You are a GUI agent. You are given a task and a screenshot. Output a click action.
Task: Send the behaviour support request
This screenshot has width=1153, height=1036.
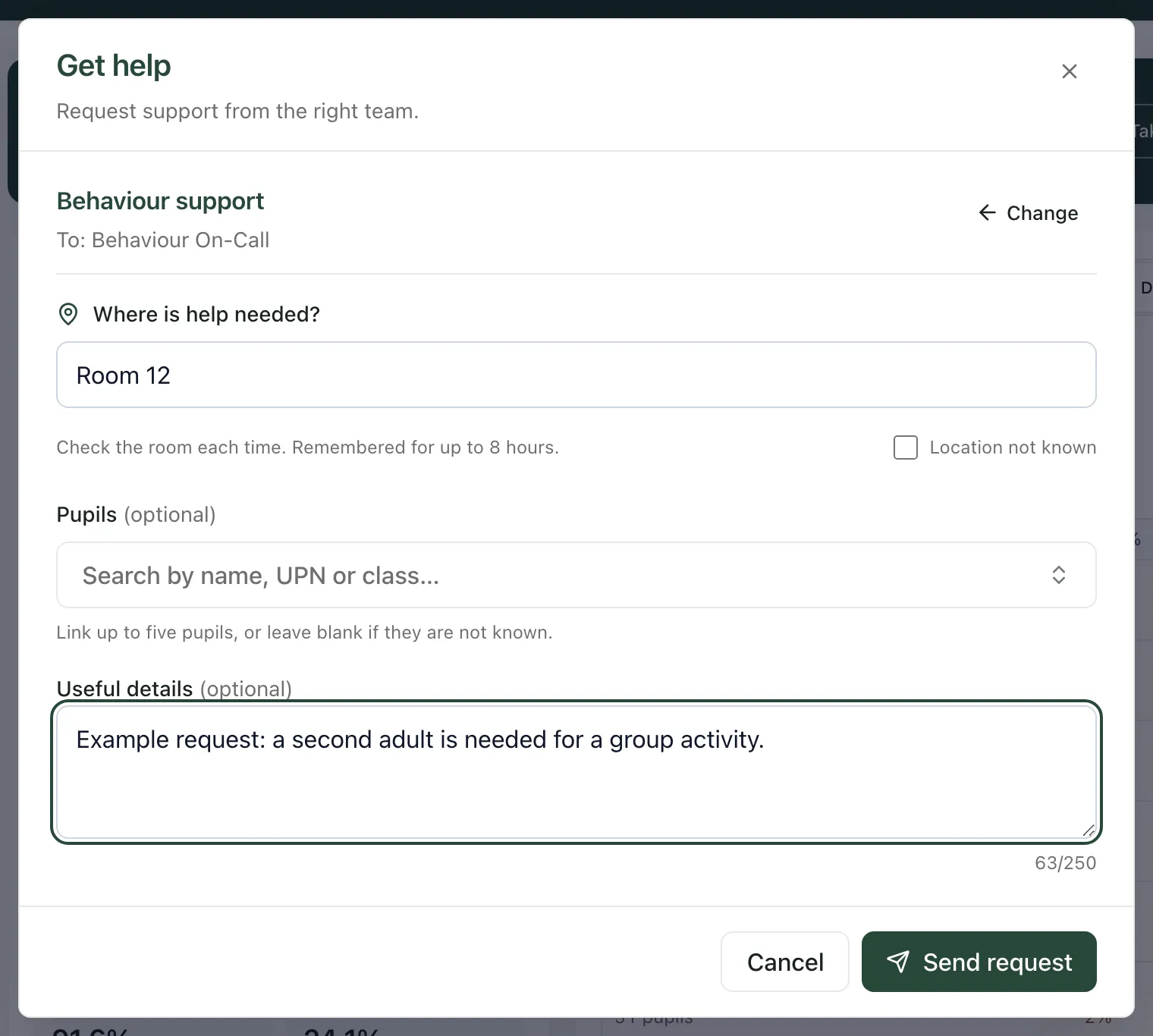click(x=979, y=962)
